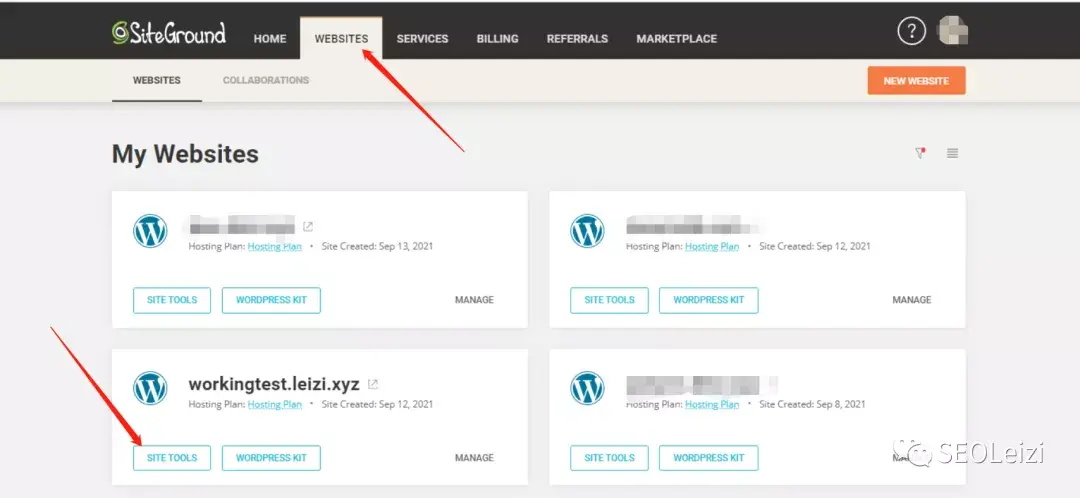Image resolution: width=1080 pixels, height=498 pixels.
Task: Click MANAGE on Sep 13, 2021 site
Action: [x=475, y=300]
